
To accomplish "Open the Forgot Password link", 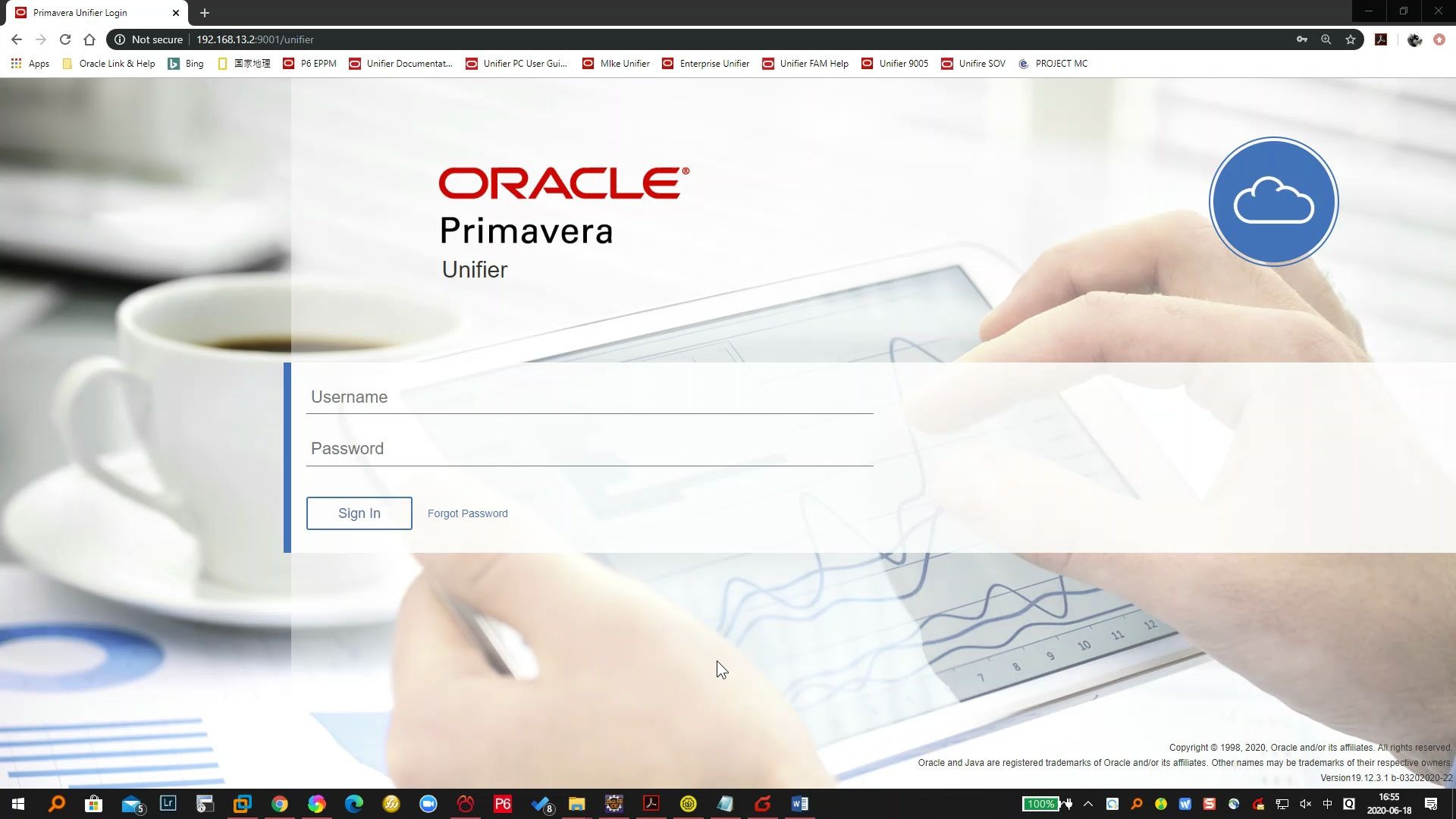I will pos(467,513).
